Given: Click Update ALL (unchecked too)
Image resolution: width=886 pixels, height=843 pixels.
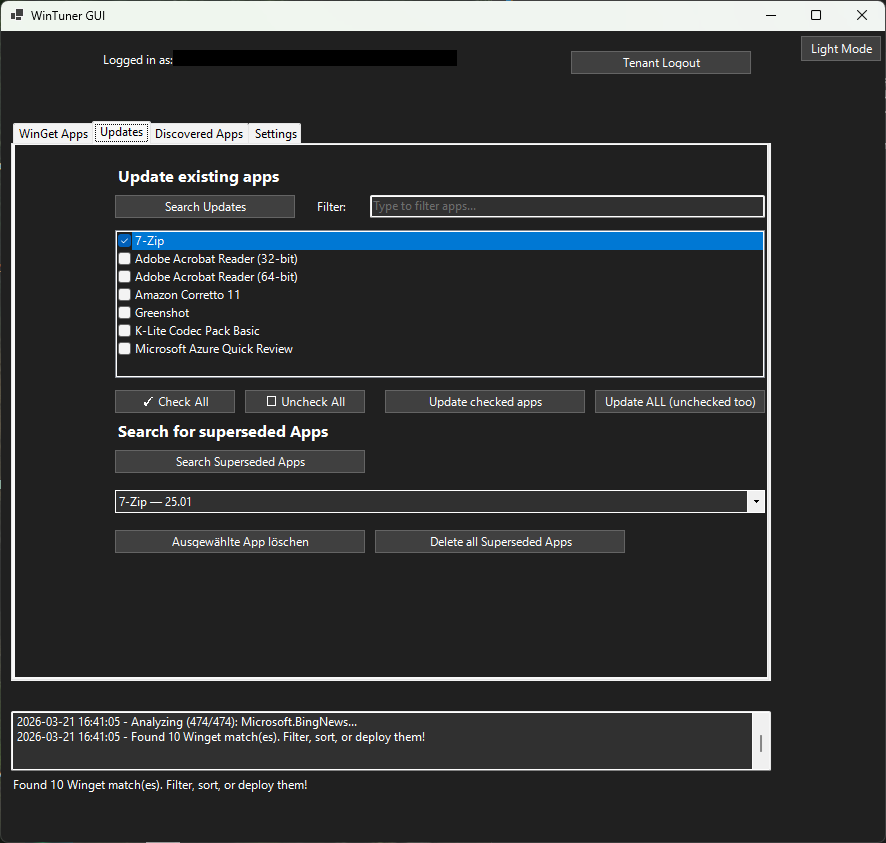Looking at the screenshot, I should [x=680, y=402].
